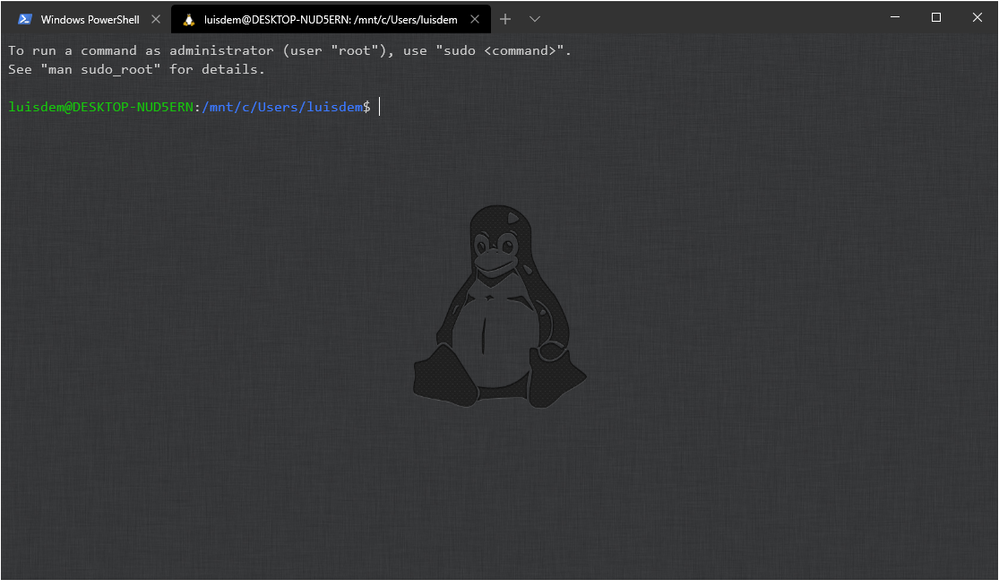Switch to the Windows PowerShell tab
The height and width of the screenshot is (581, 999).
(87, 19)
